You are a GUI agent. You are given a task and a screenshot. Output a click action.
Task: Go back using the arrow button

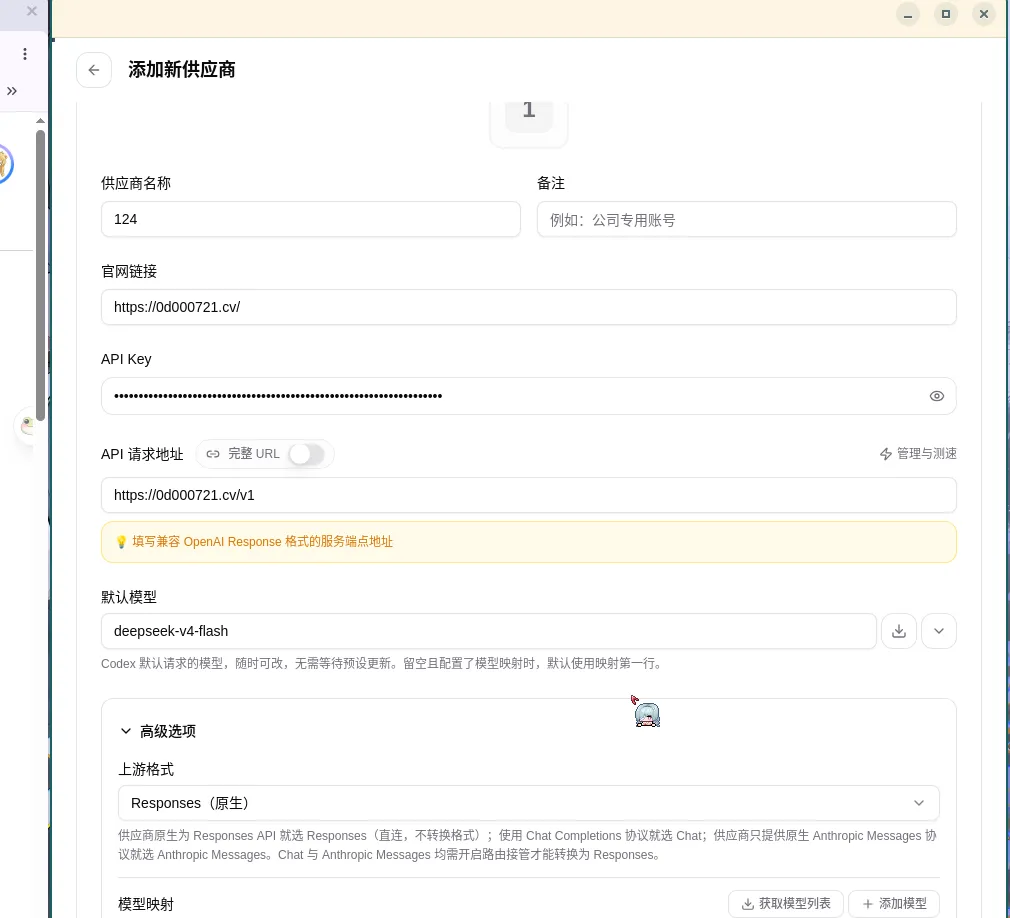[x=94, y=70]
